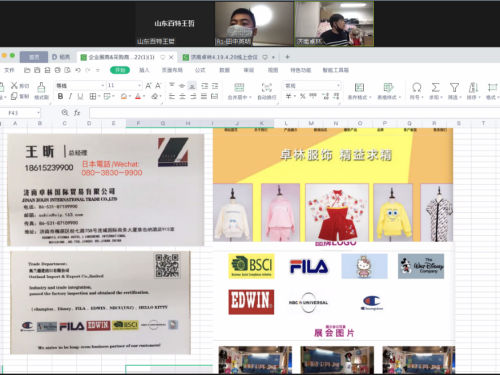Open the 文件 menu

click(9, 70)
